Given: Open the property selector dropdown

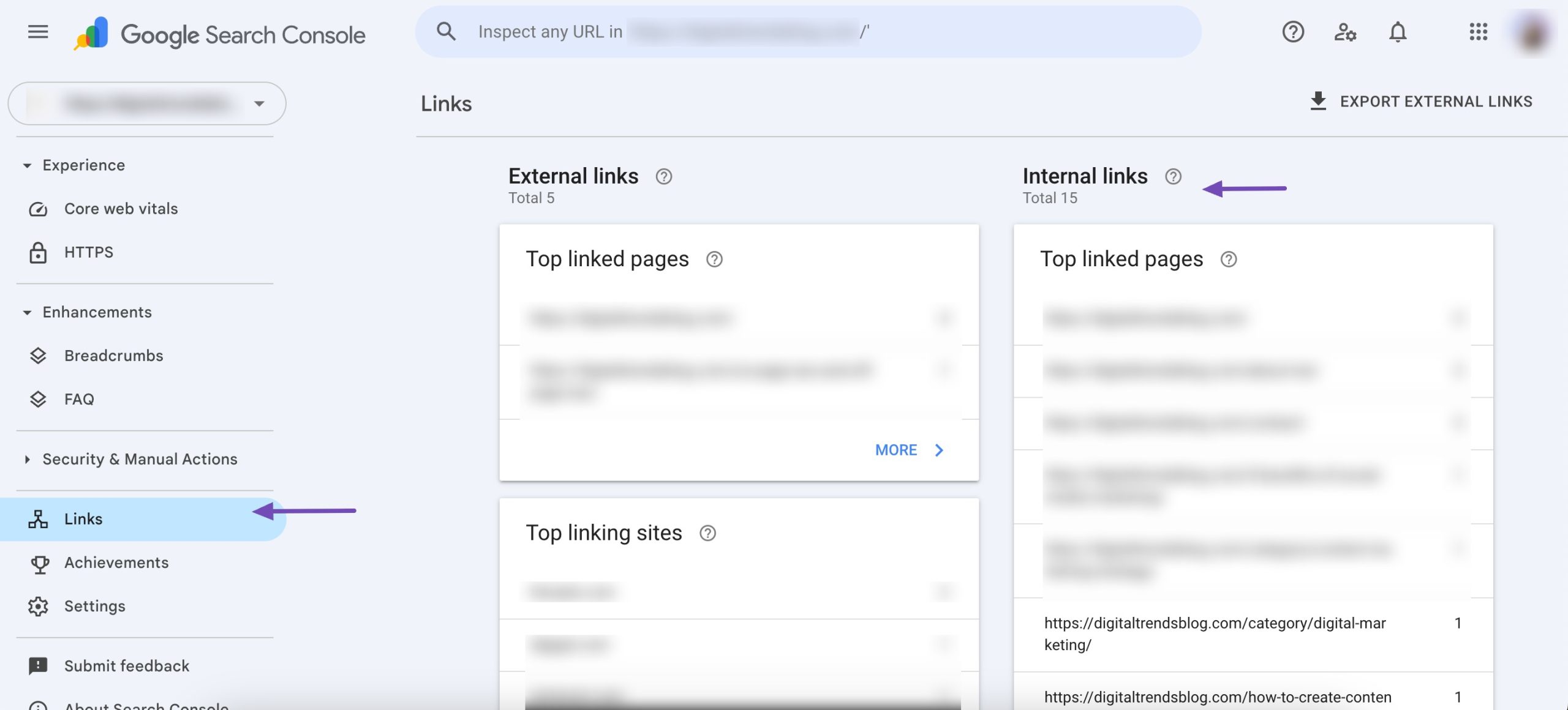Looking at the screenshot, I should click(x=260, y=103).
